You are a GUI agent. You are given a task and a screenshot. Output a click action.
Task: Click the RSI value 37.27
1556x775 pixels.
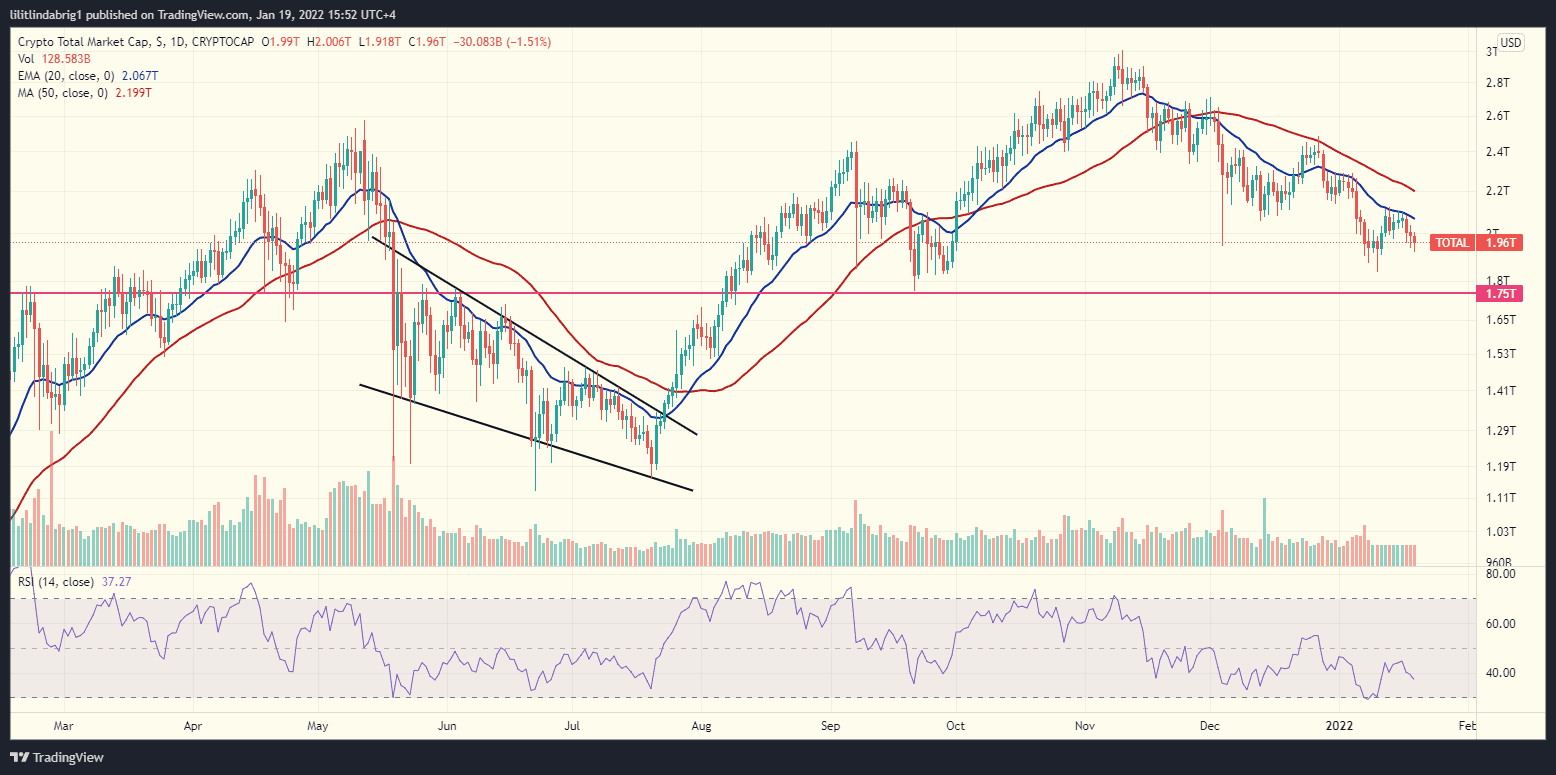point(118,581)
